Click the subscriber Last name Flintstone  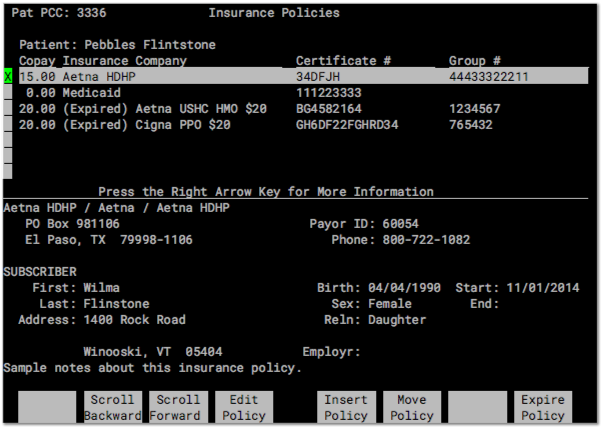pyautogui.click(x=116, y=304)
